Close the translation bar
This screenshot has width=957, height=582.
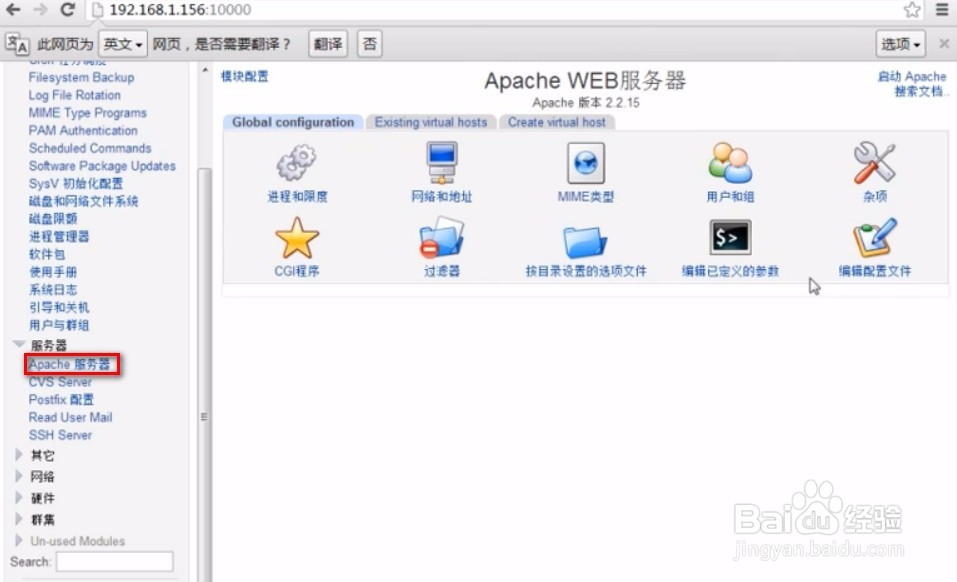click(944, 44)
